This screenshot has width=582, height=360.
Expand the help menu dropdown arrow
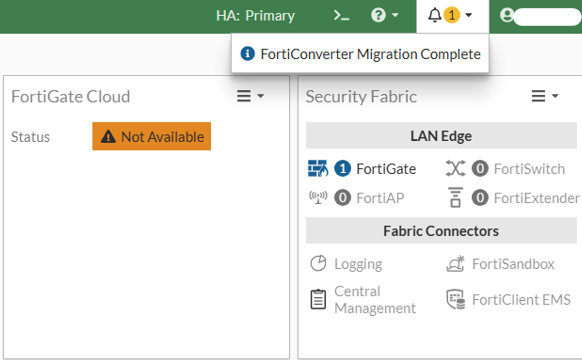click(395, 15)
